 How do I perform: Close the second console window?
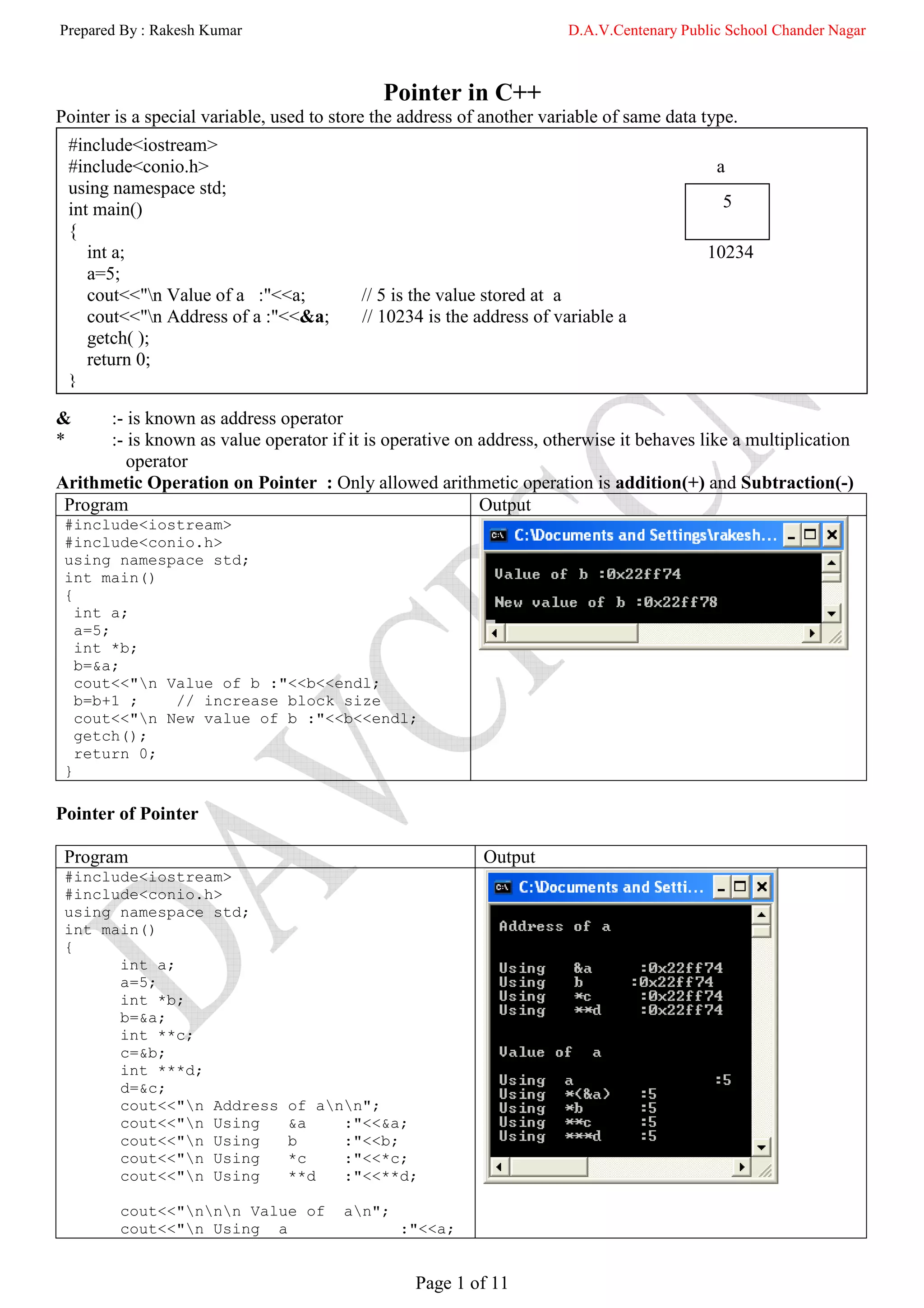[x=762, y=887]
